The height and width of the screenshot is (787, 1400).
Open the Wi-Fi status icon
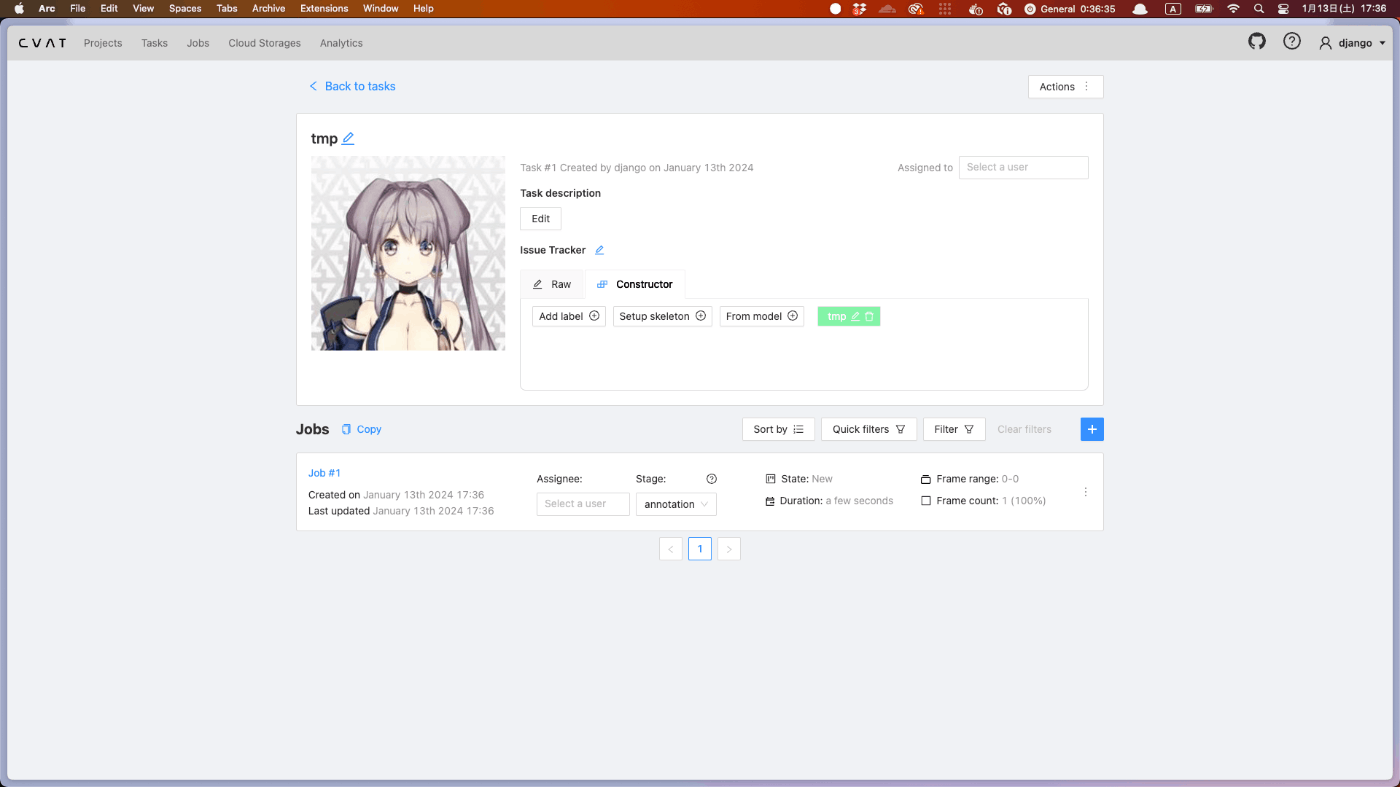coord(1233,8)
